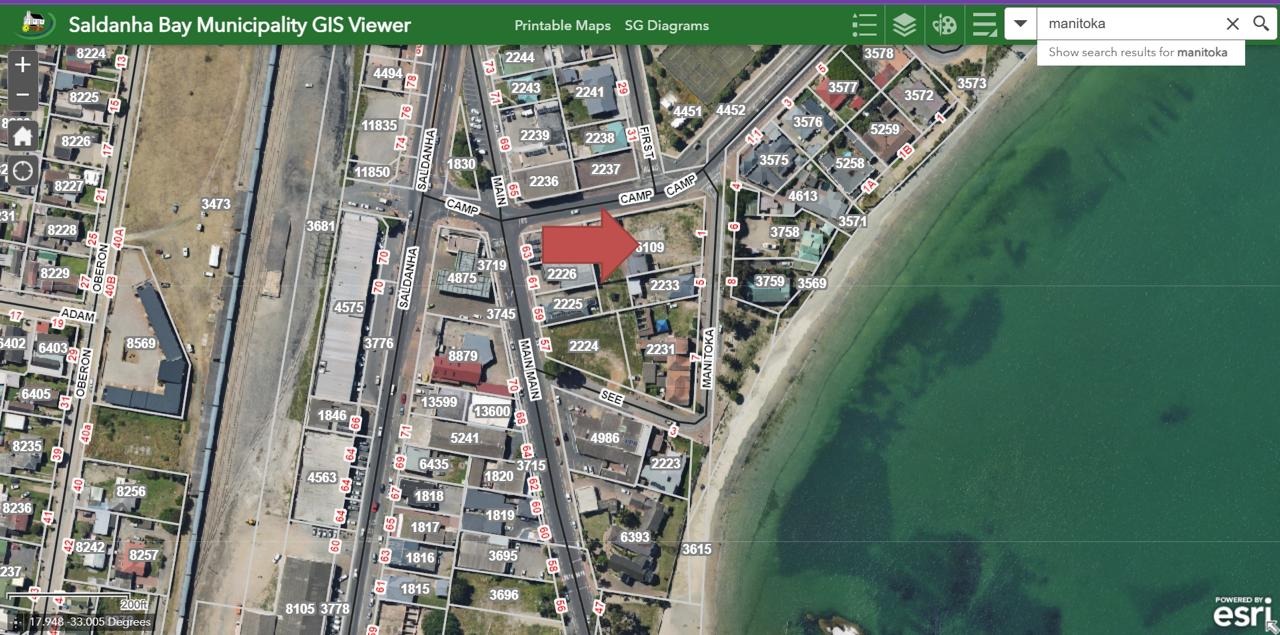Click the magnifier search icon
The width and height of the screenshot is (1280, 635).
[x=1261, y=23]
